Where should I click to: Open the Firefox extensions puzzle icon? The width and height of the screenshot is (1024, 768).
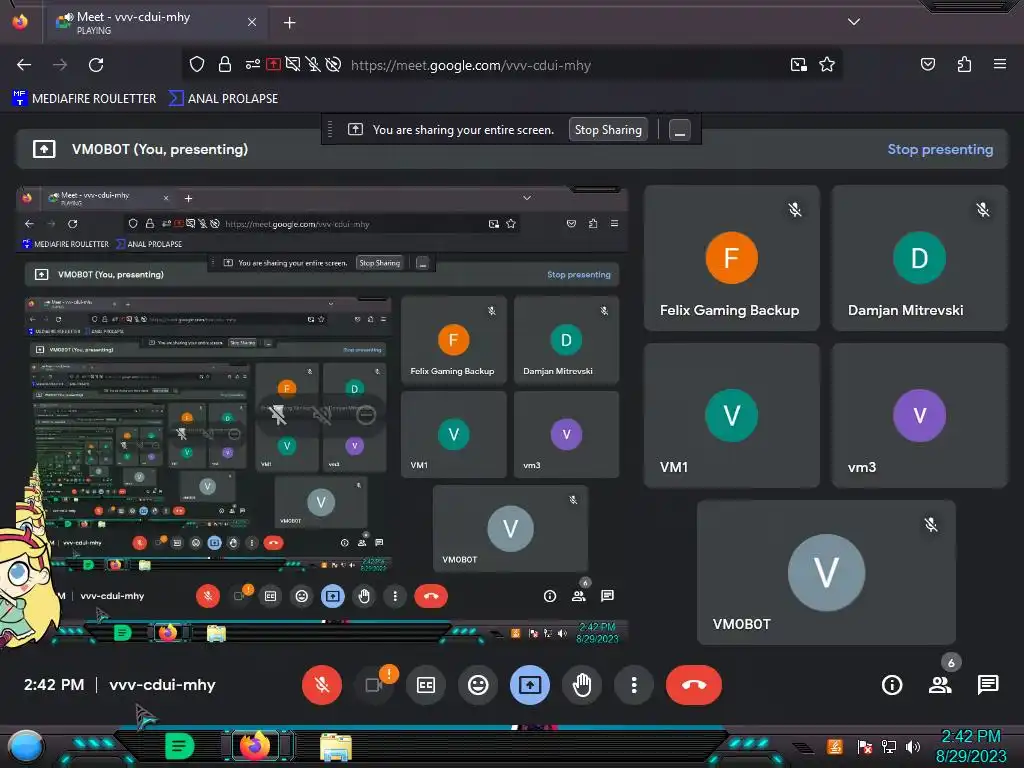[x=964, y=64]
